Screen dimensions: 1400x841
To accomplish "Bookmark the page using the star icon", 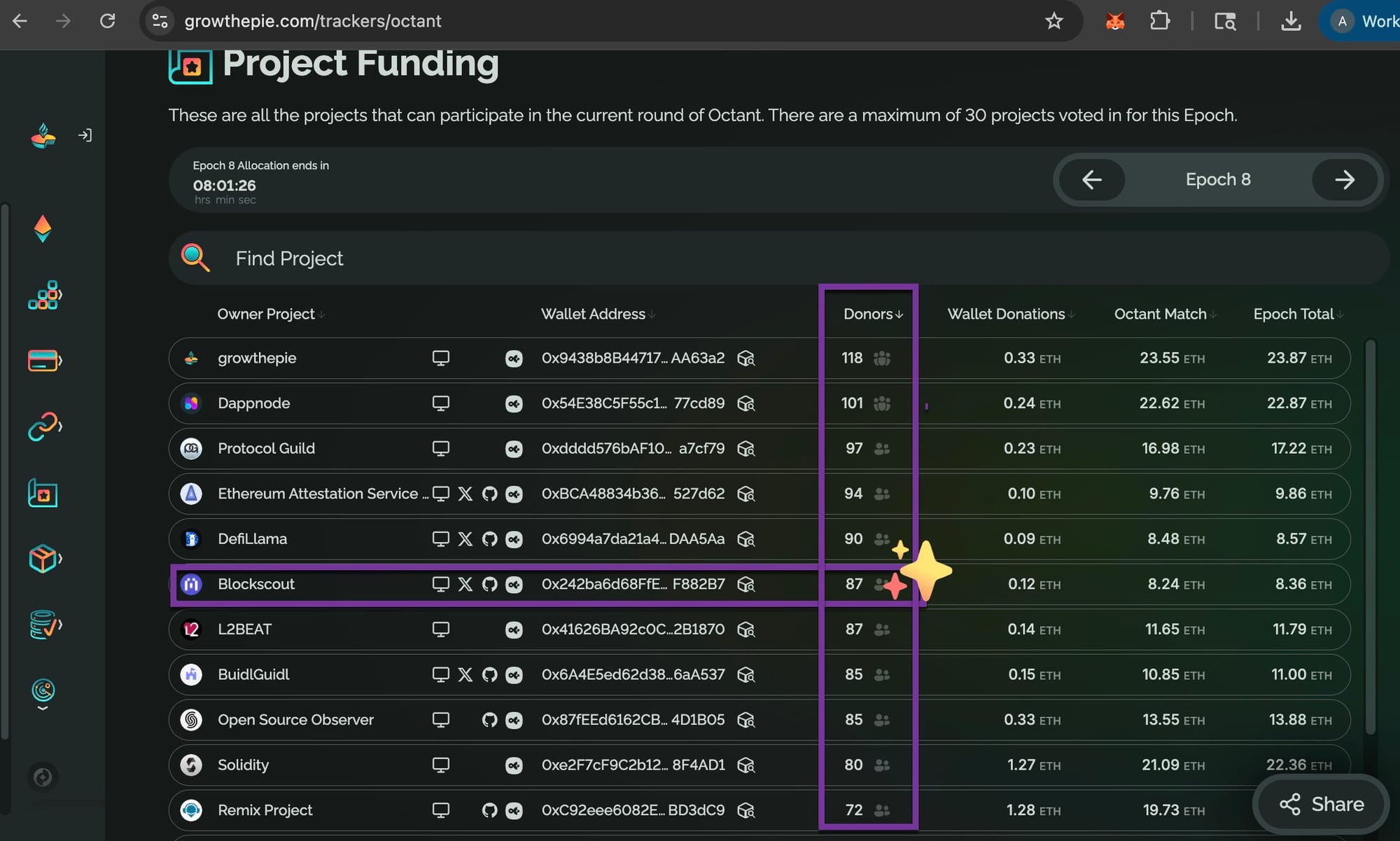I will (1053, 20).
